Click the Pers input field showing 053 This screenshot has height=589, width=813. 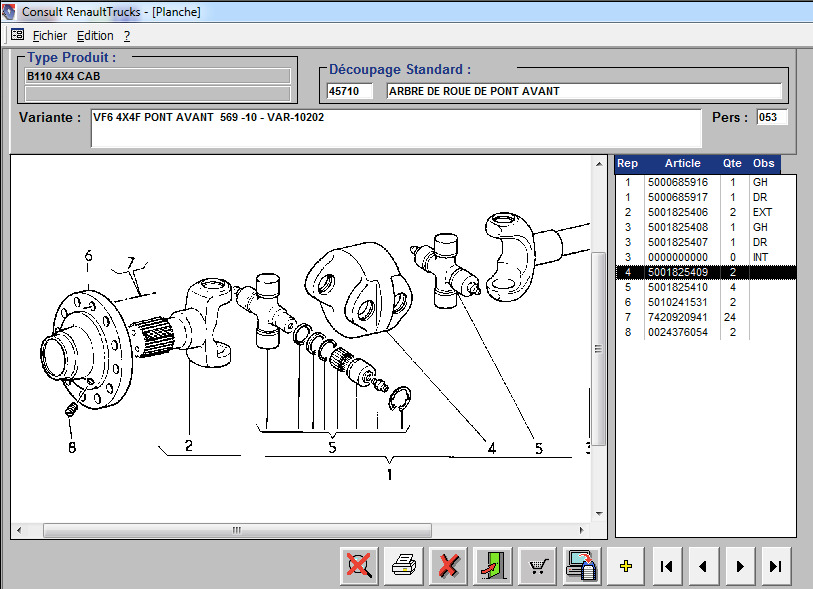pos(771,117)
